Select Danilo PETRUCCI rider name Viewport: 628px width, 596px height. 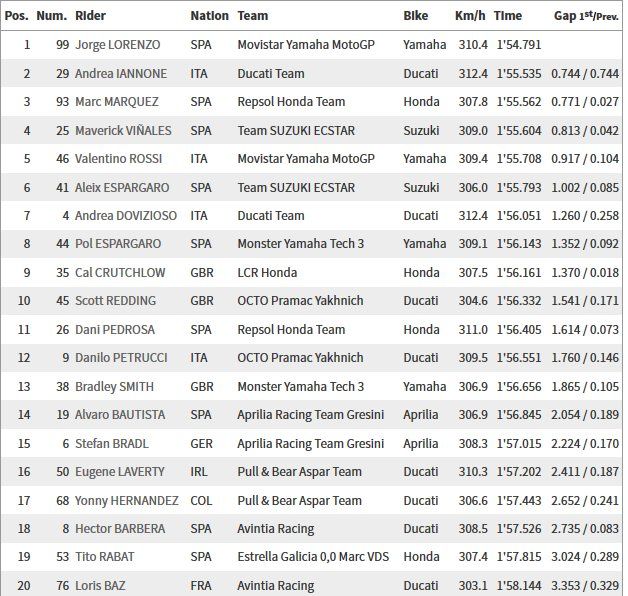tap(121, 358)
